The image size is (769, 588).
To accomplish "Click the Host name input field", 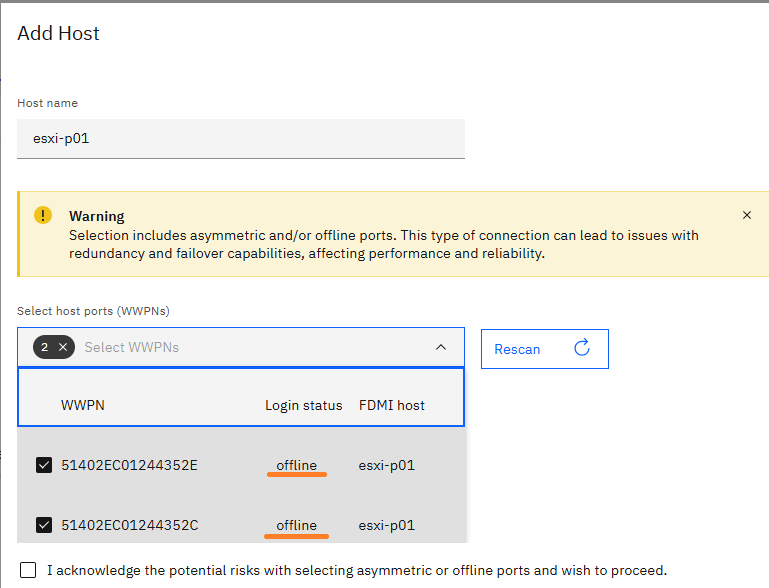I will coord(241,139).
